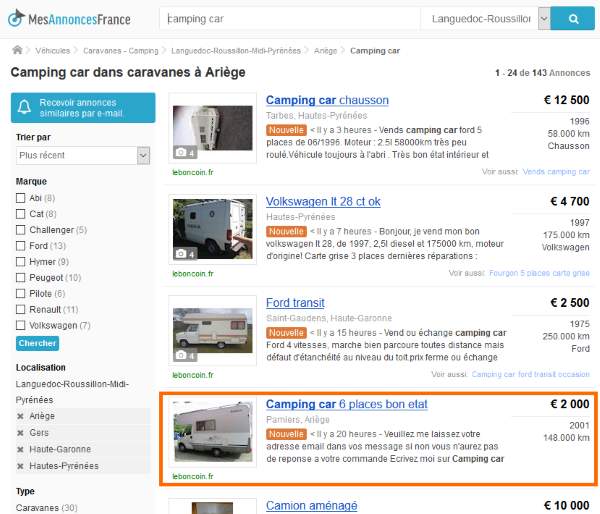The image size is (600, 514).
Task: Open the 6 places camping car thumbnail
Action: pyautogui.click(x=212, y=431)
